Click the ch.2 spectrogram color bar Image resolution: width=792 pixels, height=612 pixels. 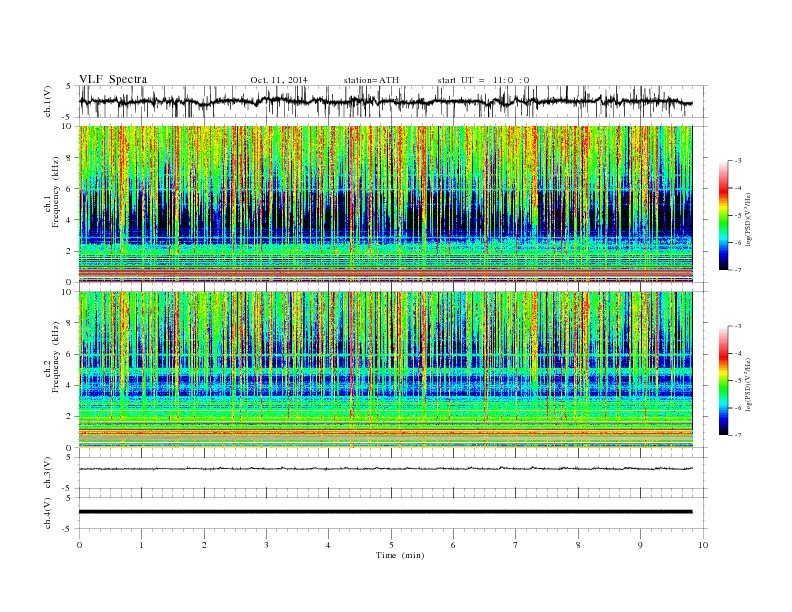(723, 381)
